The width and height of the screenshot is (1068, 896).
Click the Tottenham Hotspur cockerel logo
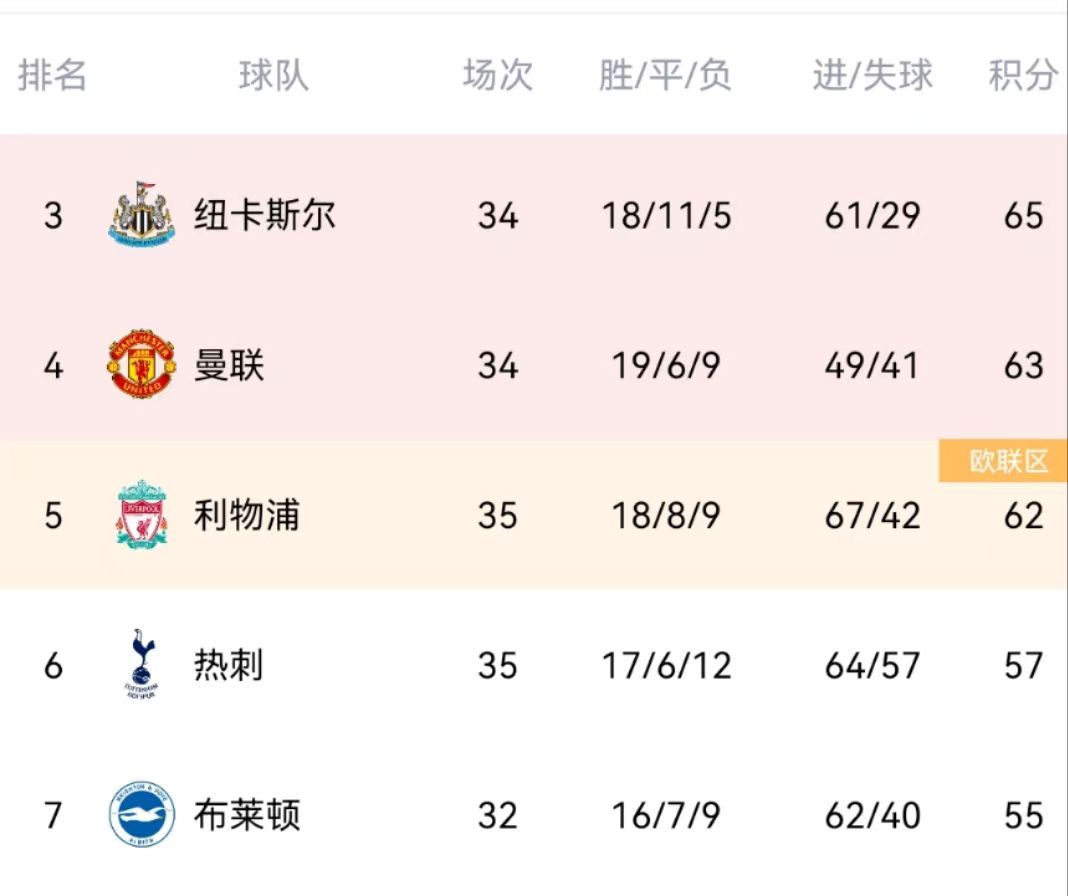142,664
